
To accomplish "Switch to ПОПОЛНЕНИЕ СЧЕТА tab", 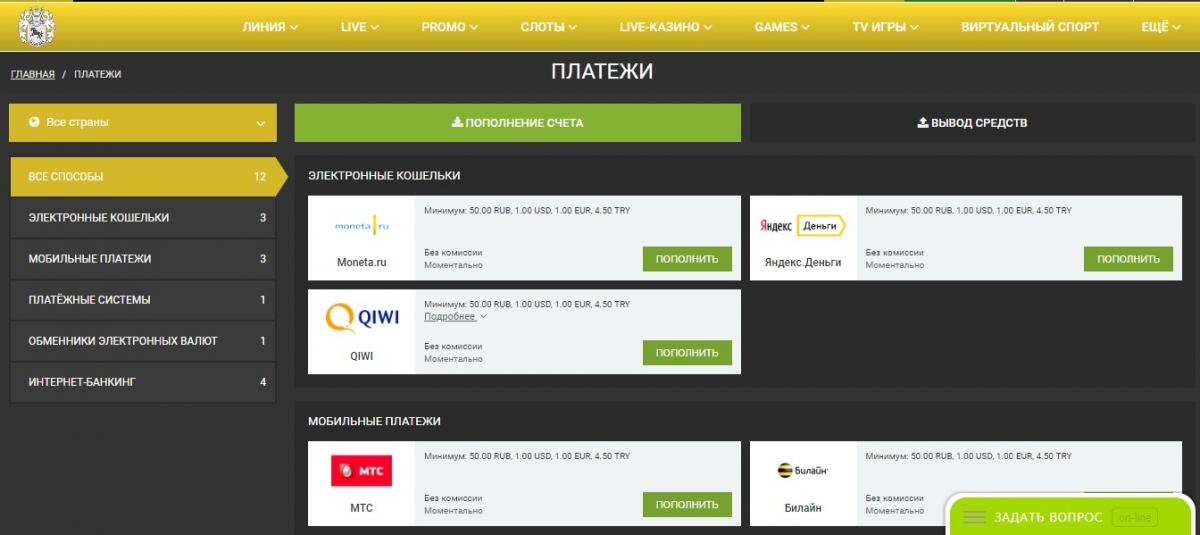I will 517,123.
